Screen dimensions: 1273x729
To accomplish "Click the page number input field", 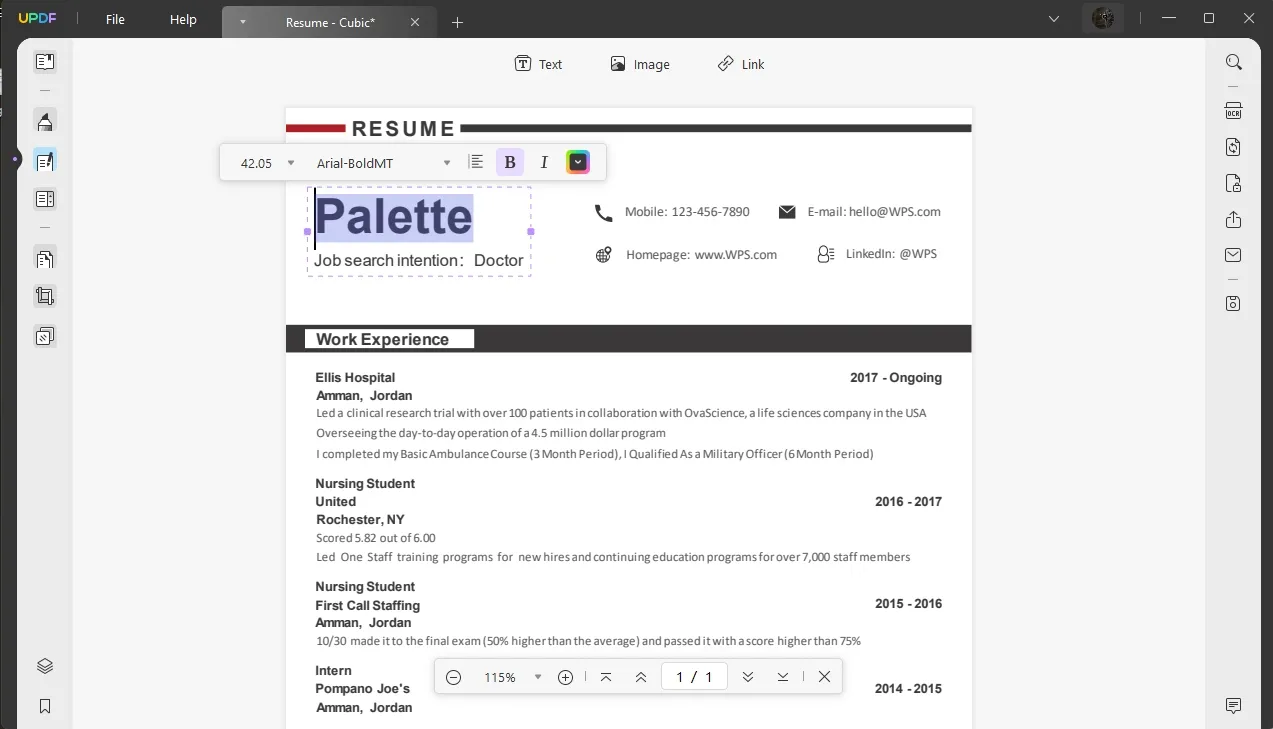I will (694, 677).
